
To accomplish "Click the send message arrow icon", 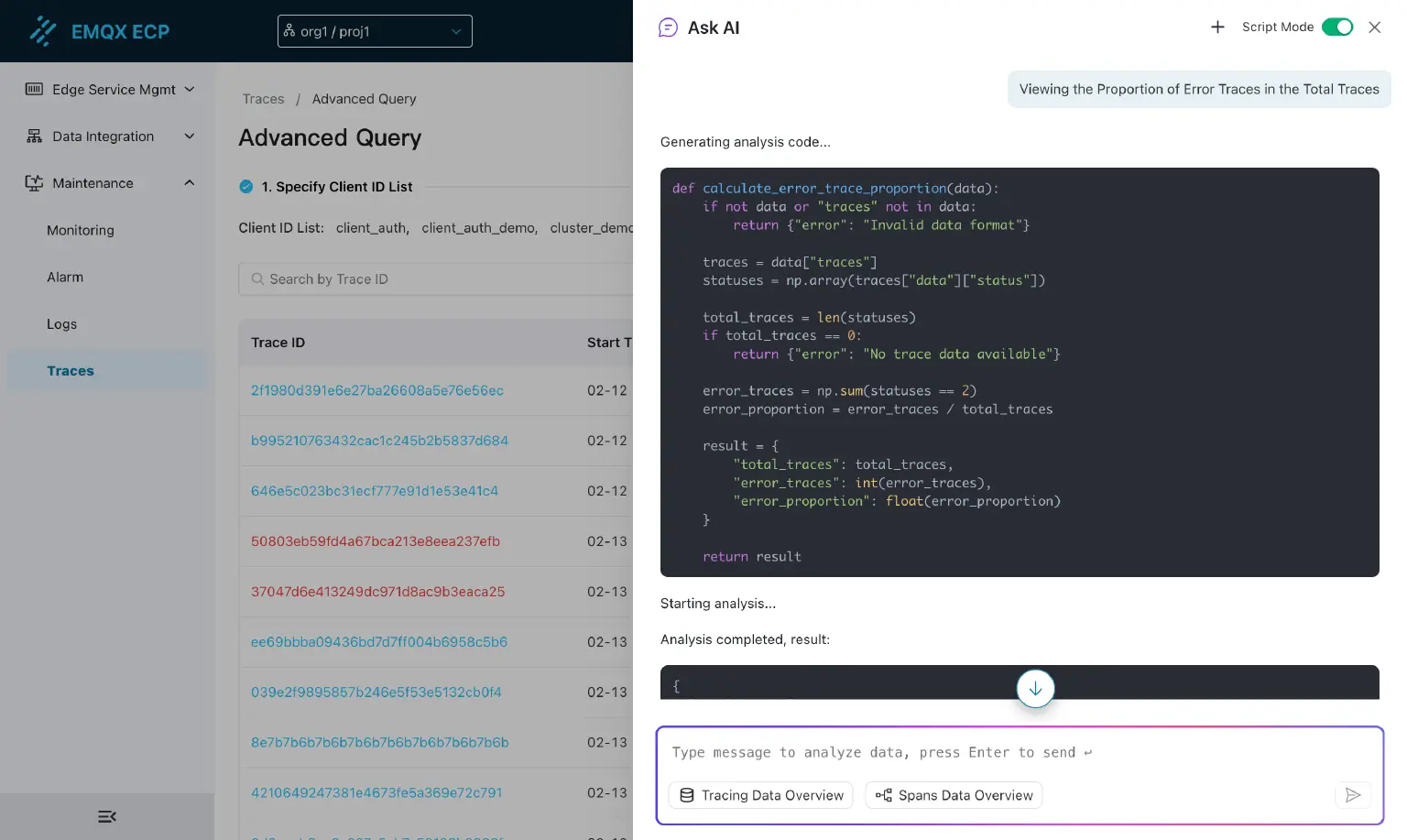I will point(1352,795).
